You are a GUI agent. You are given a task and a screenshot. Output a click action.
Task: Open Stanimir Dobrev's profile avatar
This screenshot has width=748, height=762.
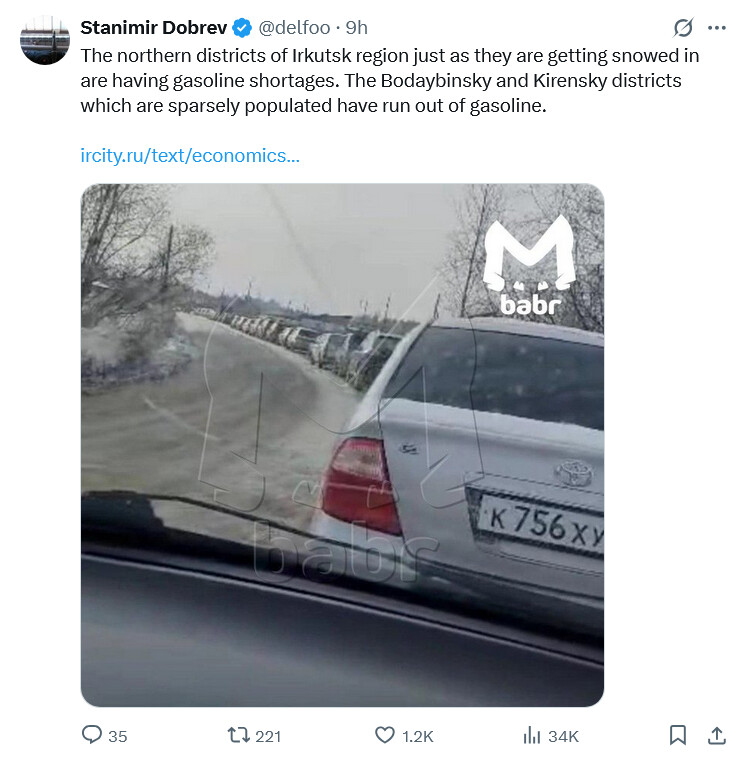[x=45, y=40]
